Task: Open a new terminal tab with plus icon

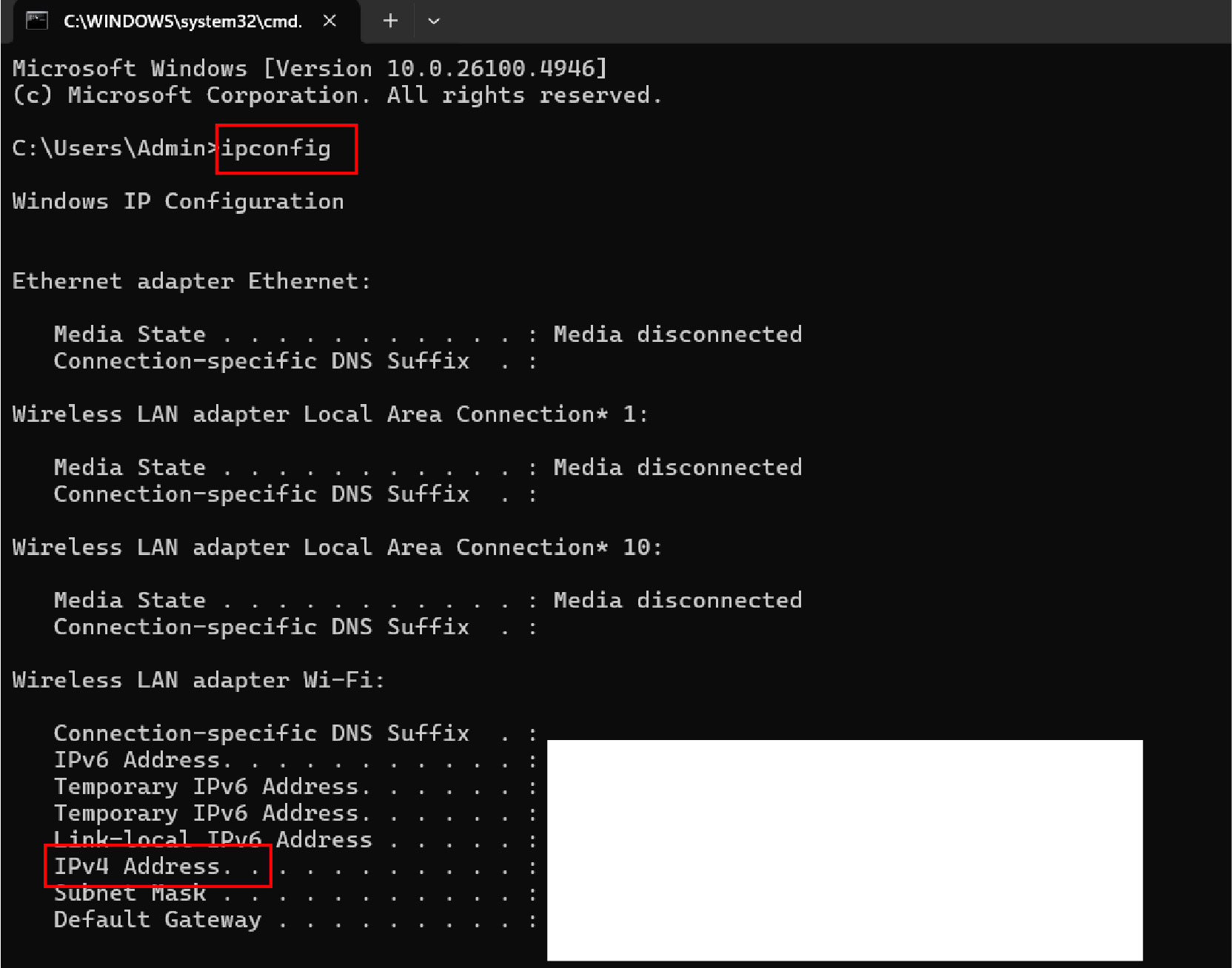Action: click(389, 21)
